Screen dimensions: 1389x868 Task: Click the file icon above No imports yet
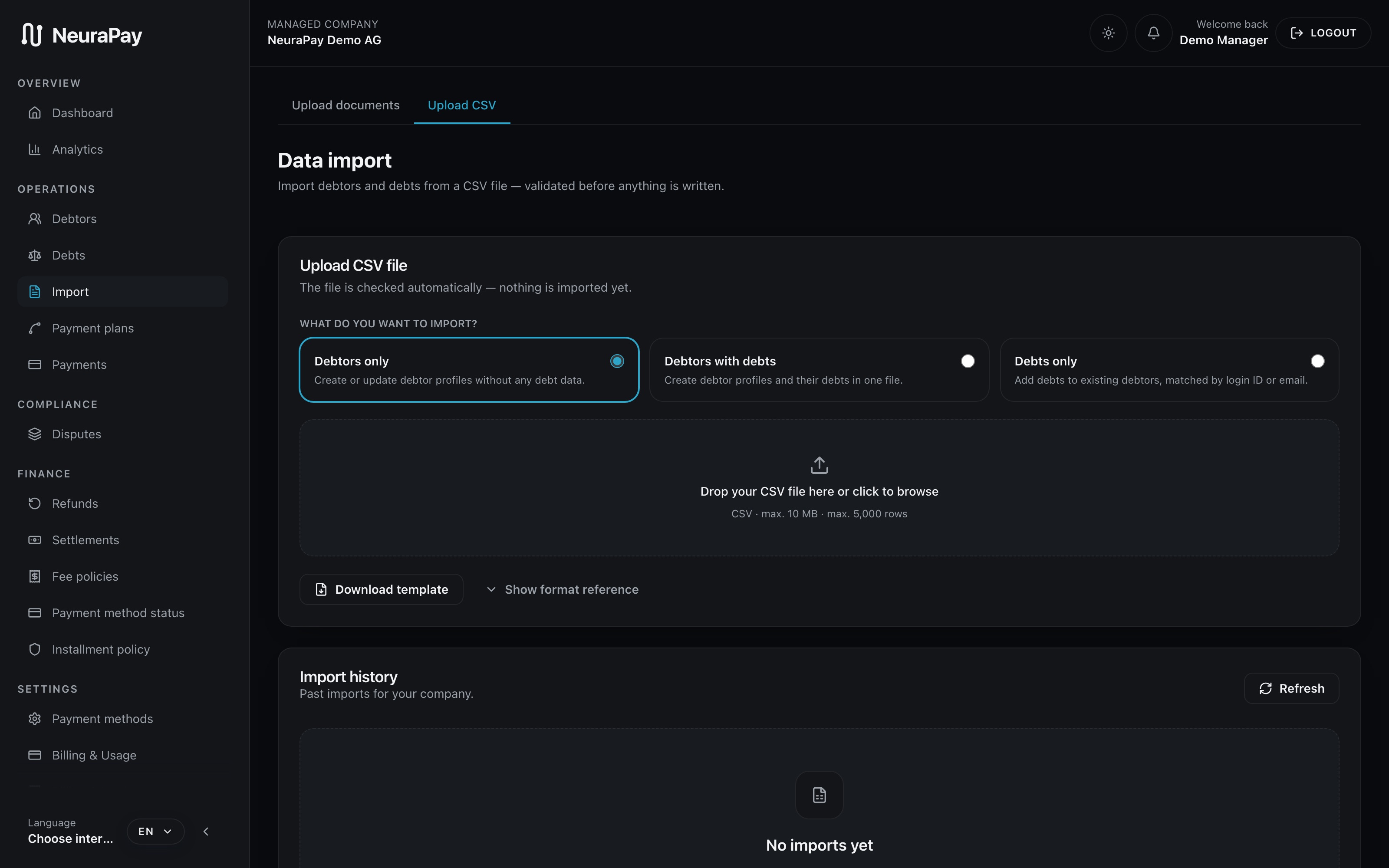pos(819,795)
